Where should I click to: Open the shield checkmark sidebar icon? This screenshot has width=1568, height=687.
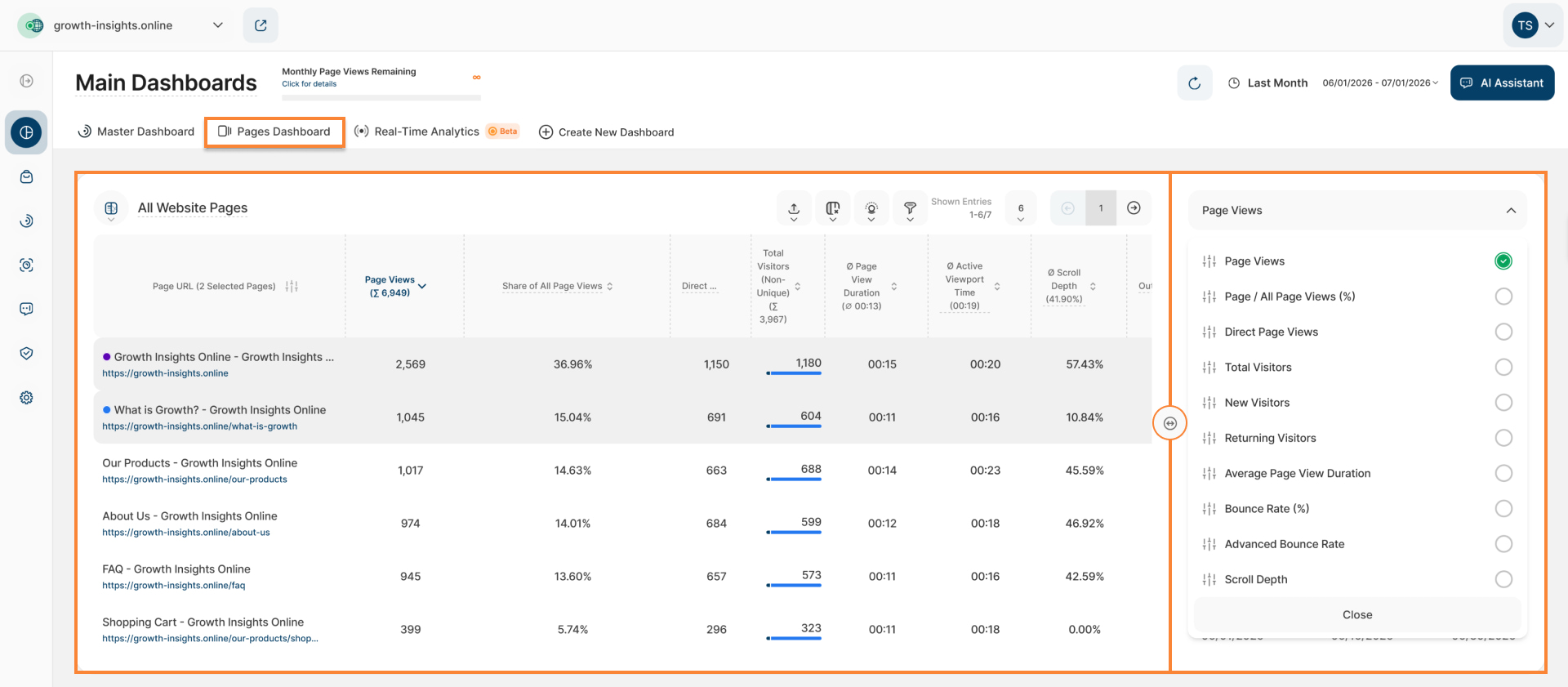[26, 354]
